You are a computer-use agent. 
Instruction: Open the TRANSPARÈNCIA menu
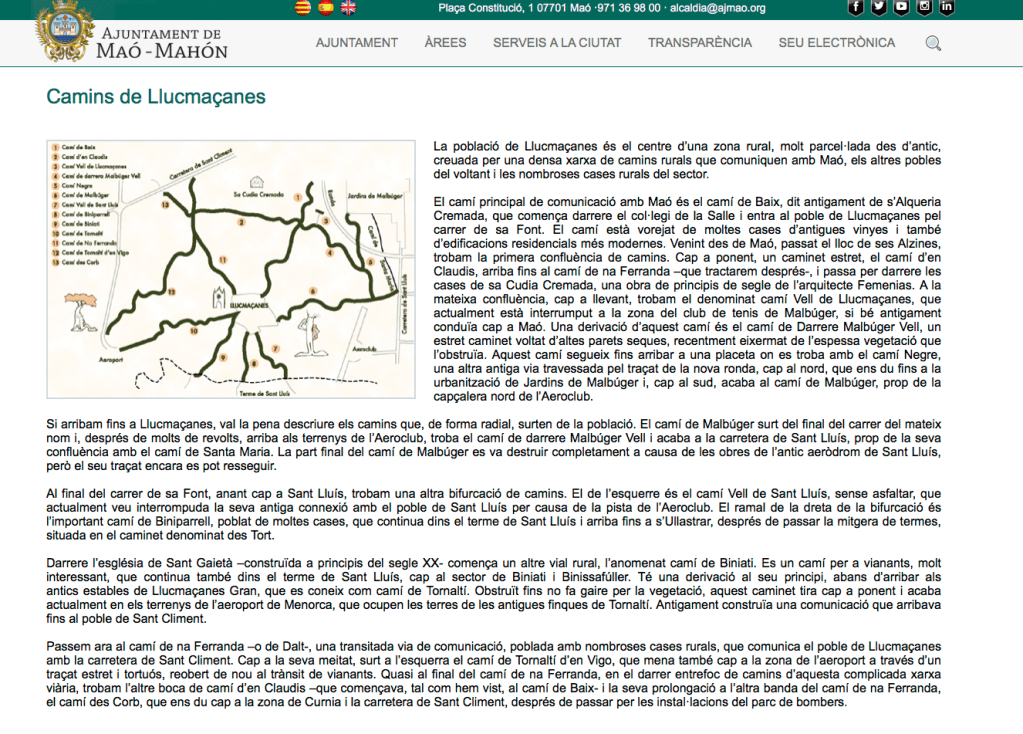pos(699,43)
